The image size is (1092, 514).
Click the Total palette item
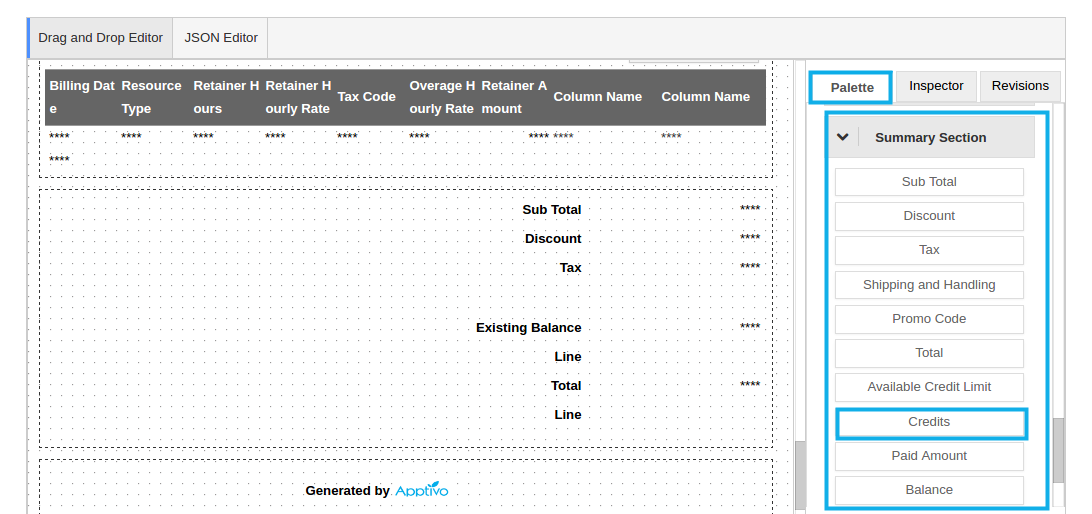pos(929,353)
